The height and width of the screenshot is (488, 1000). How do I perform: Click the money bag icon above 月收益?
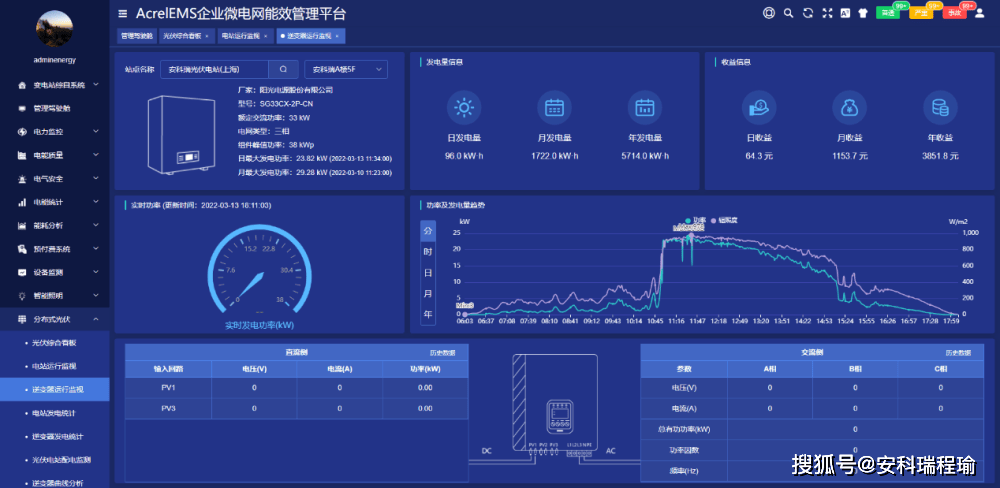pos(849,107)
